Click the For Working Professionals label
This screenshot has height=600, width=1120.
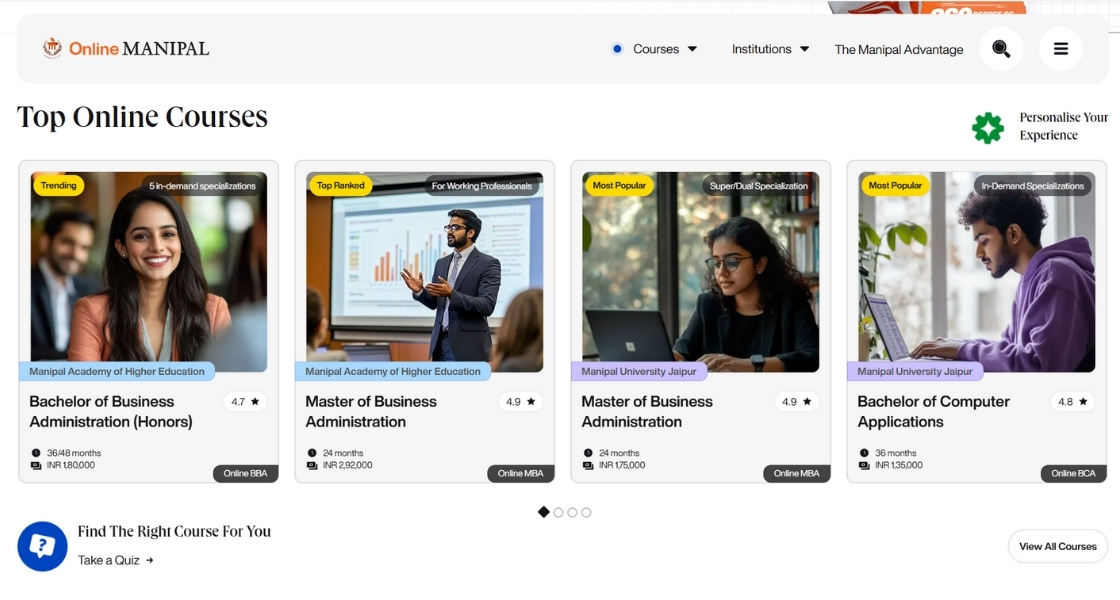pos(481,186)
